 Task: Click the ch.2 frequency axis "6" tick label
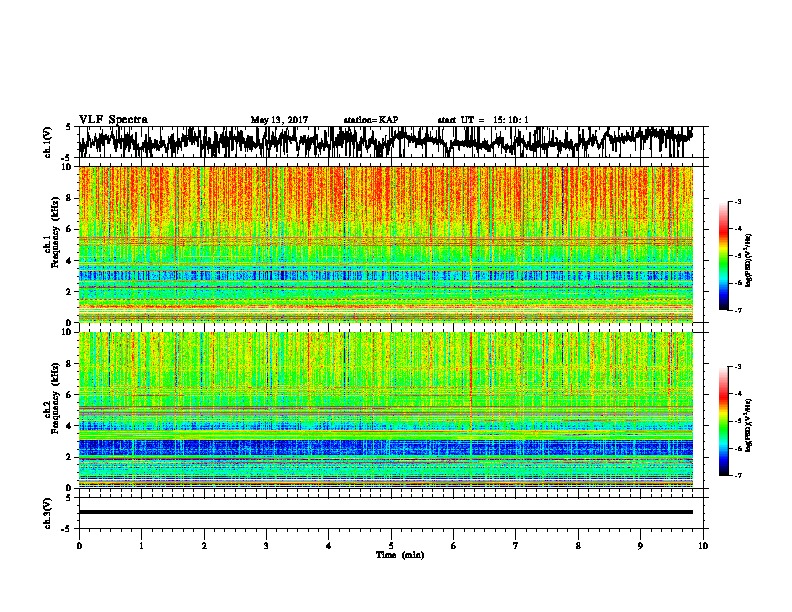pos(70,394)
